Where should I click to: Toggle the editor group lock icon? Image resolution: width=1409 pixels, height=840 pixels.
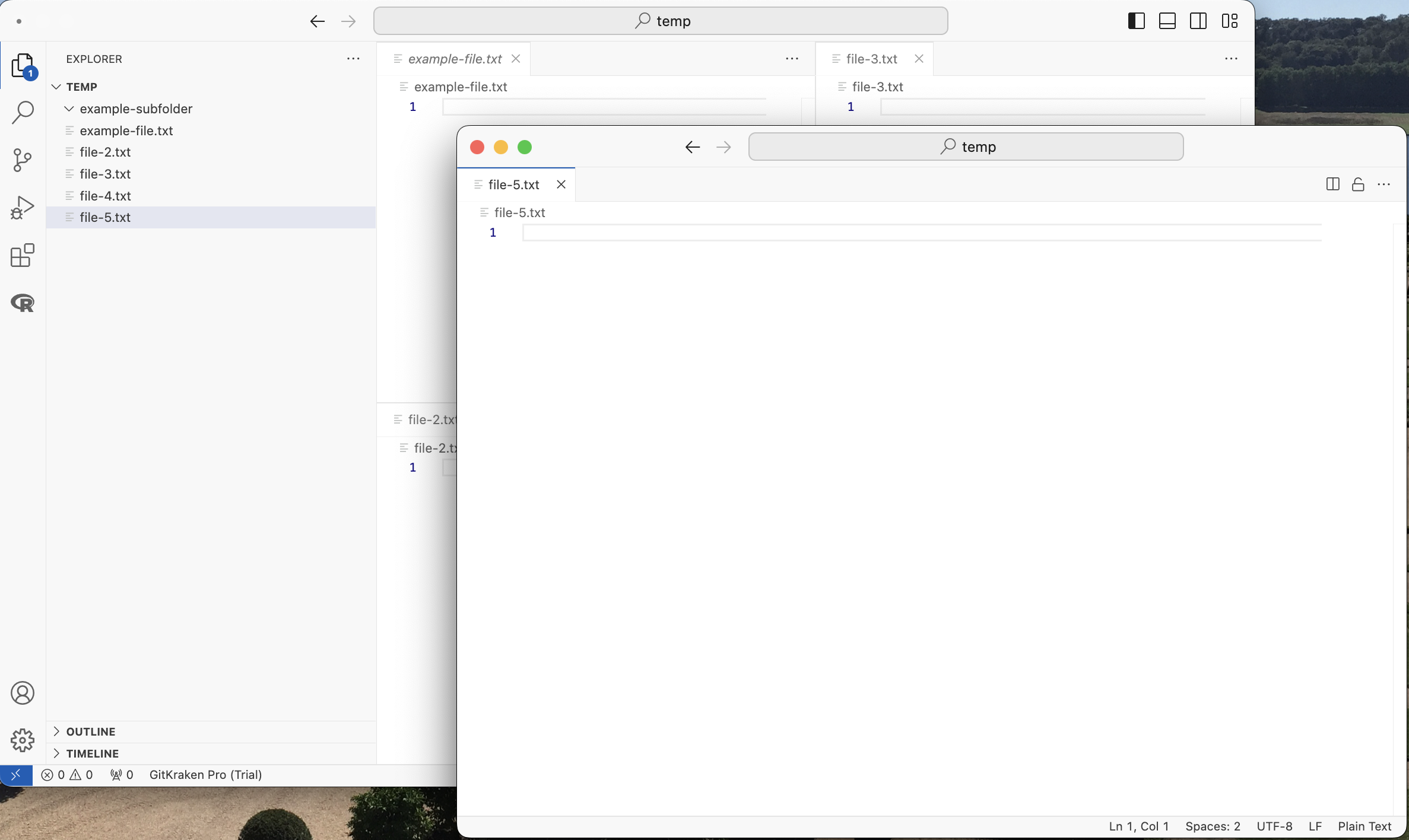click(1358, 184)
